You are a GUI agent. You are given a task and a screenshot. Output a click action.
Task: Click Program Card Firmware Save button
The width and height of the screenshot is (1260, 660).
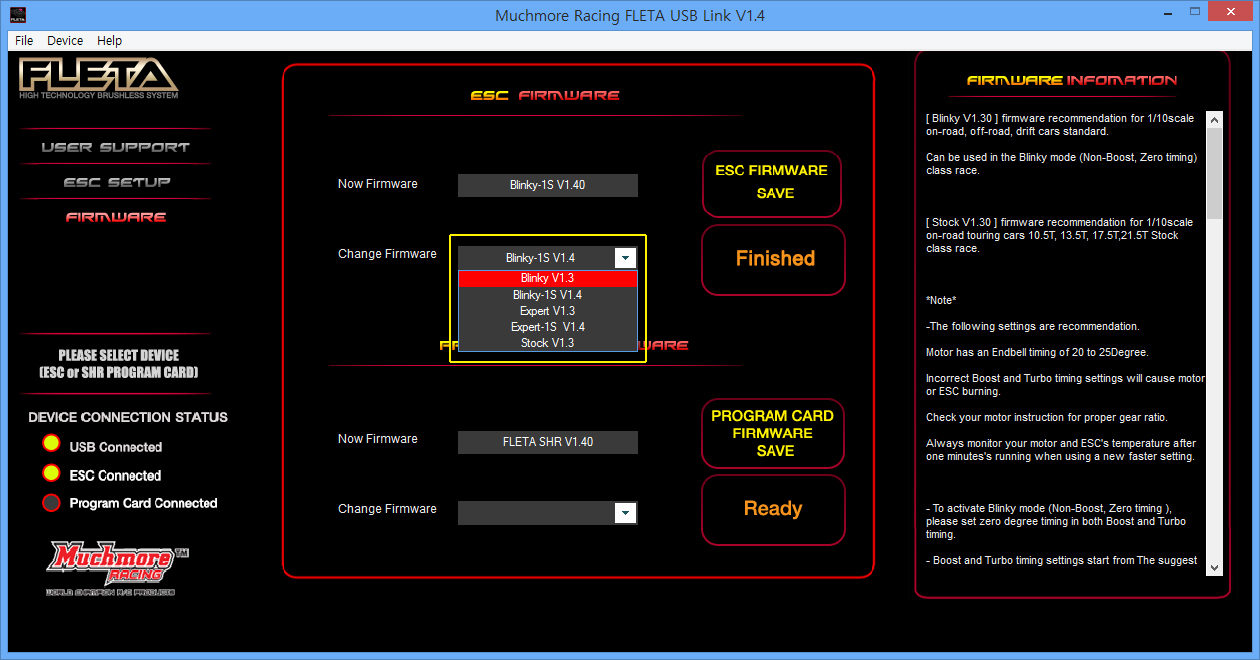(x=772, y=433)
